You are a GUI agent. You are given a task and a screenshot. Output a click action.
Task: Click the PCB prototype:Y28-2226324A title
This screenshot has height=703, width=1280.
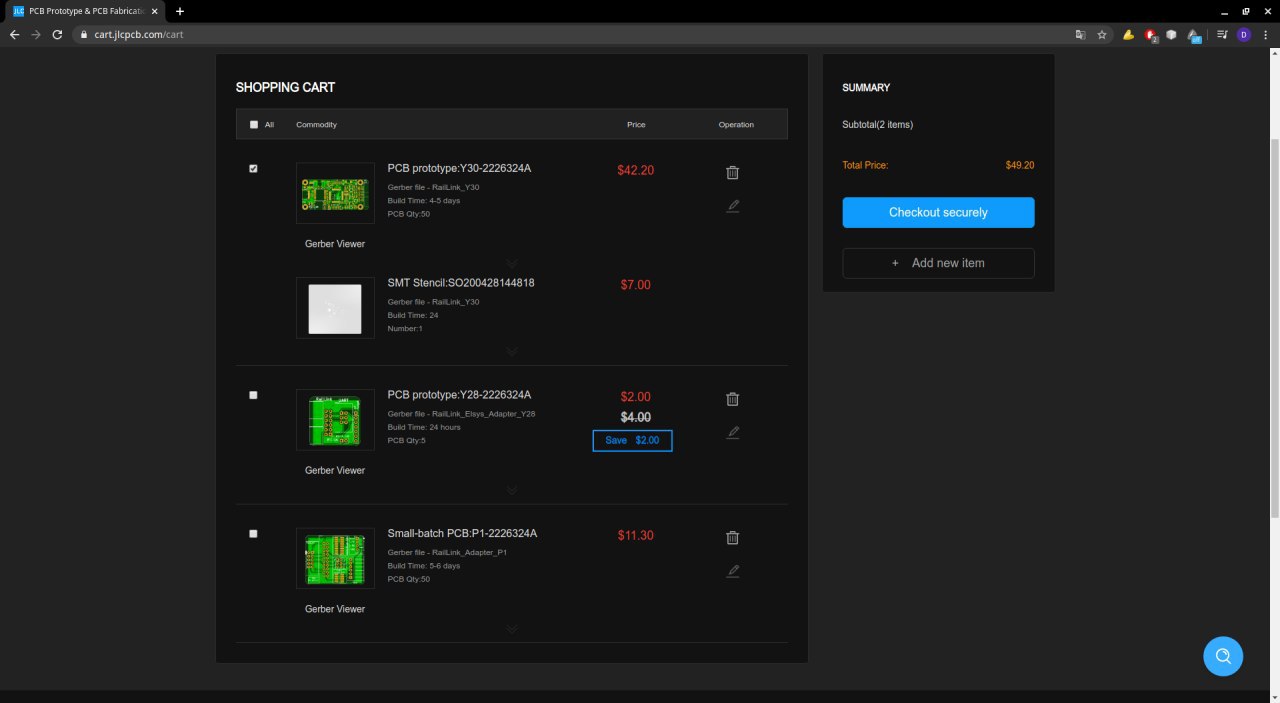pyautogui.click(x=459, y=395)
